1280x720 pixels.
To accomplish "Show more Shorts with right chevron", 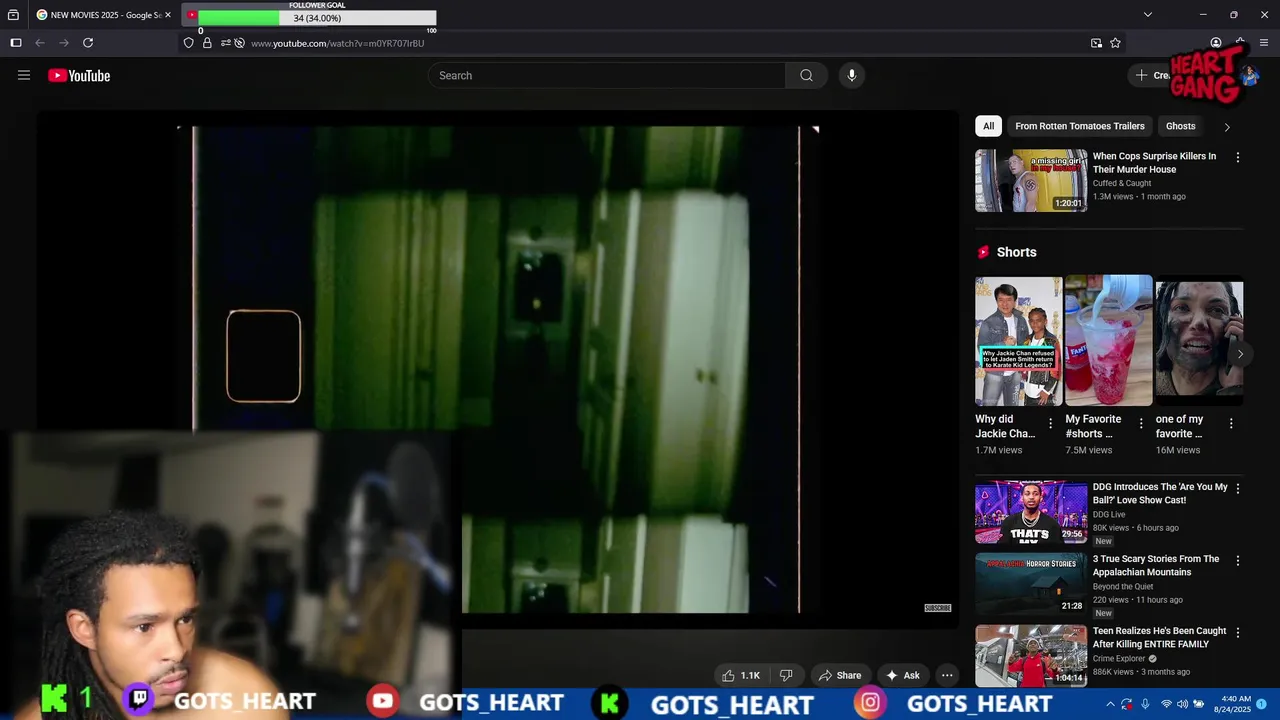I will click(x=1240, y=354).
